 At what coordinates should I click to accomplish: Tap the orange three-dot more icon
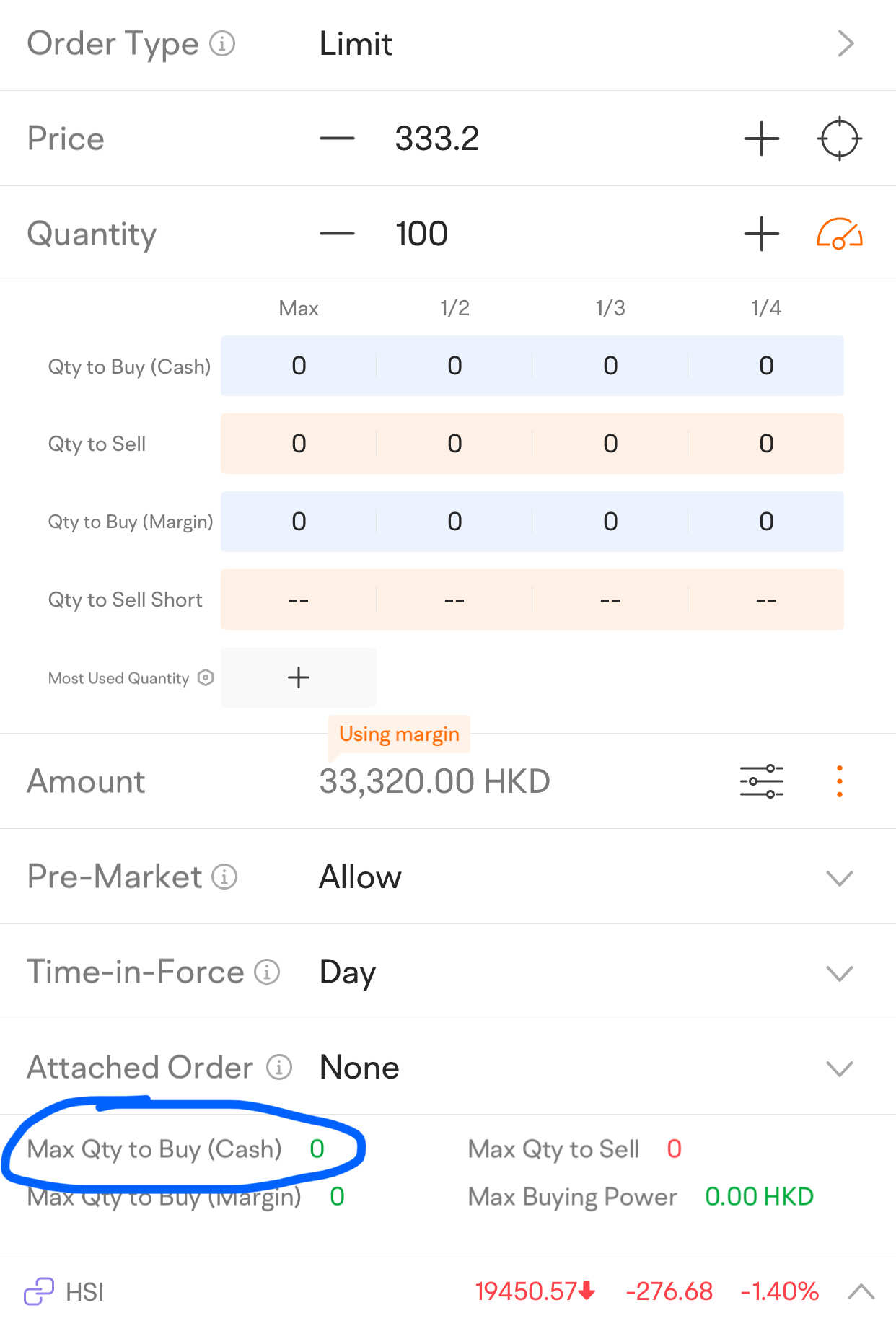(x=839, y=781)
